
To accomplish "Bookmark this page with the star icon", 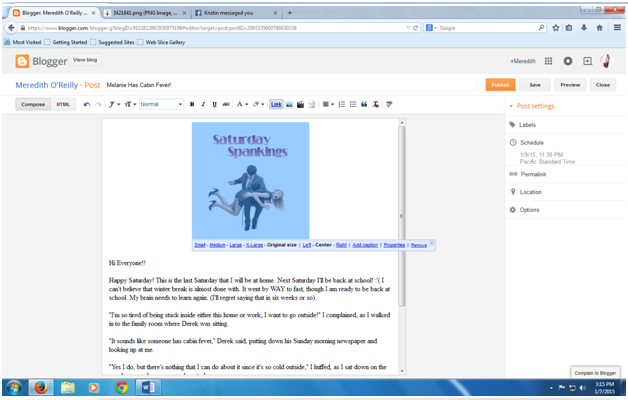I will pyautogui.click(x=556, y=28).
